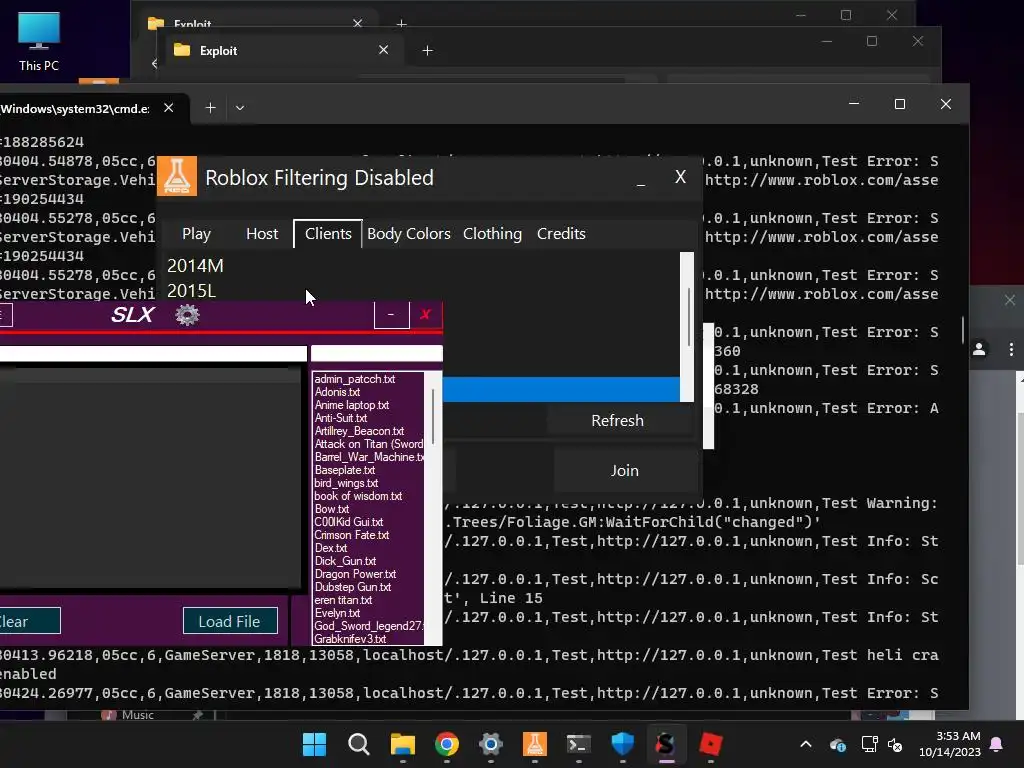Click Load File in SLX
This screenshot has height=768, width=1024.
[x=230, y=621]
